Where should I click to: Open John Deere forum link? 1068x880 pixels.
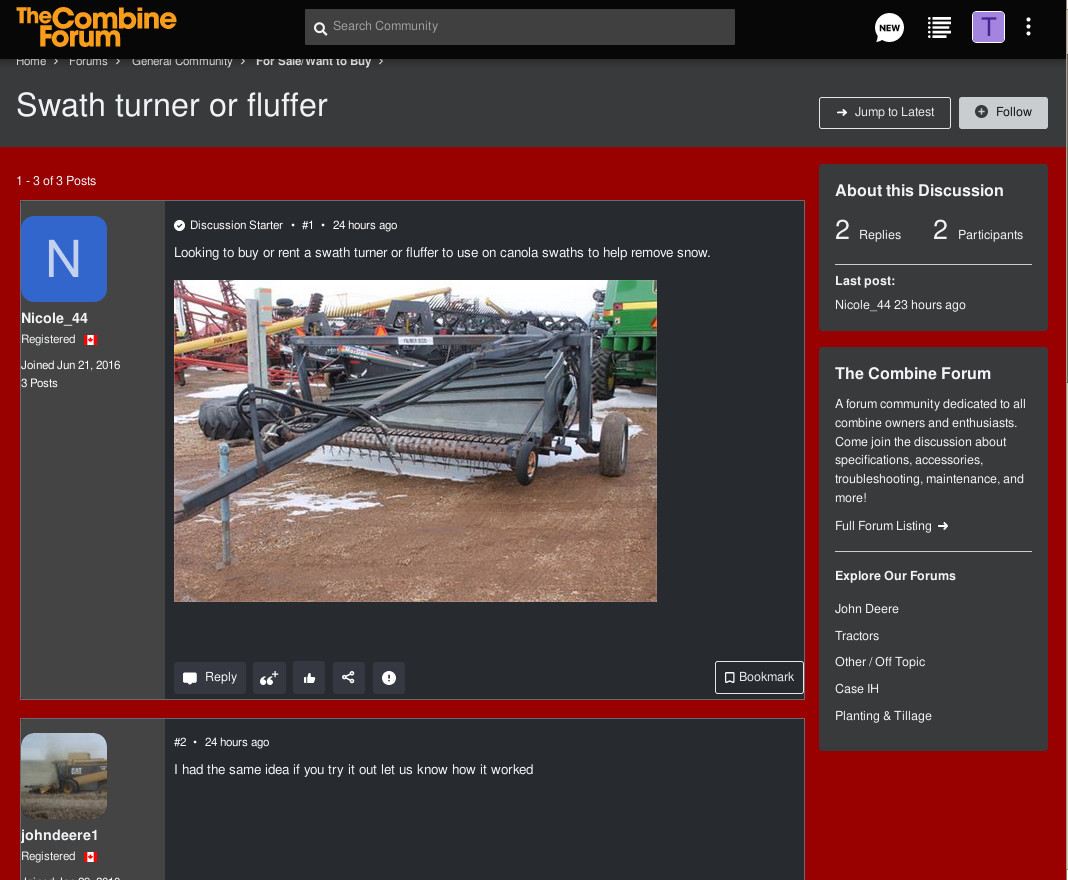click(x=866, y=609)
